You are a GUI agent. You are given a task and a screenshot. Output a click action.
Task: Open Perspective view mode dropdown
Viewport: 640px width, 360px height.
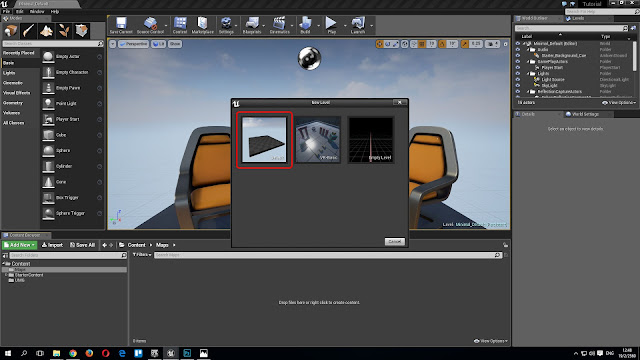pyautogui.click(x=133, y=44)
